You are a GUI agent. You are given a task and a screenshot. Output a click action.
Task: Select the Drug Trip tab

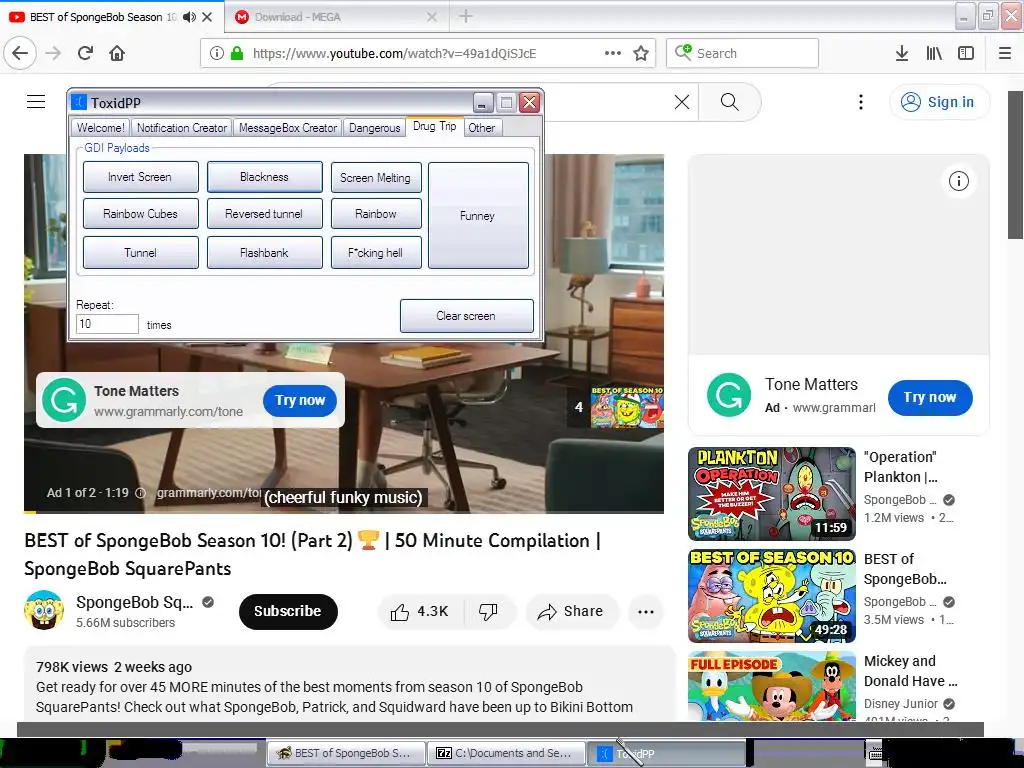click(x=434, y=126)
